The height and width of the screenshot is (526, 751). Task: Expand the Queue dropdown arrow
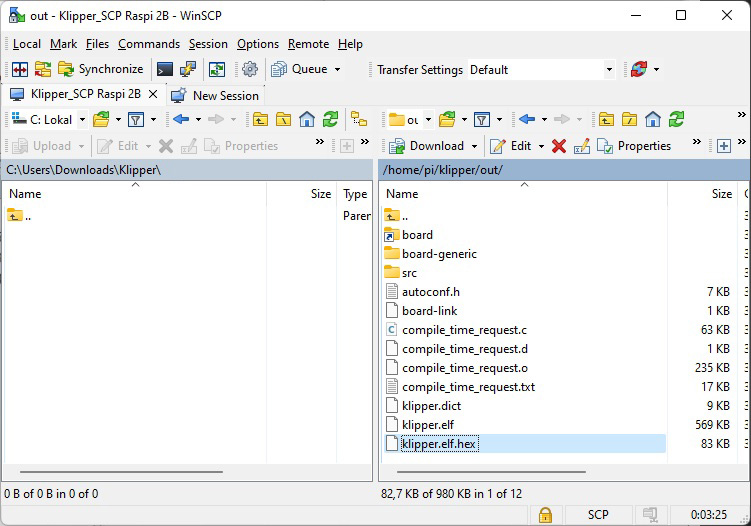338,69
